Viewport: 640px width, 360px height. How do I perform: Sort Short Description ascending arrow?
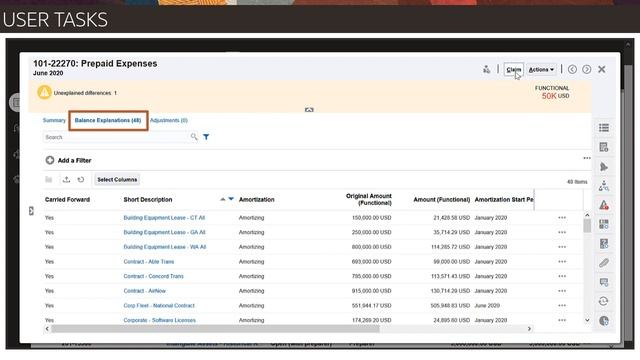coord(222,199)
